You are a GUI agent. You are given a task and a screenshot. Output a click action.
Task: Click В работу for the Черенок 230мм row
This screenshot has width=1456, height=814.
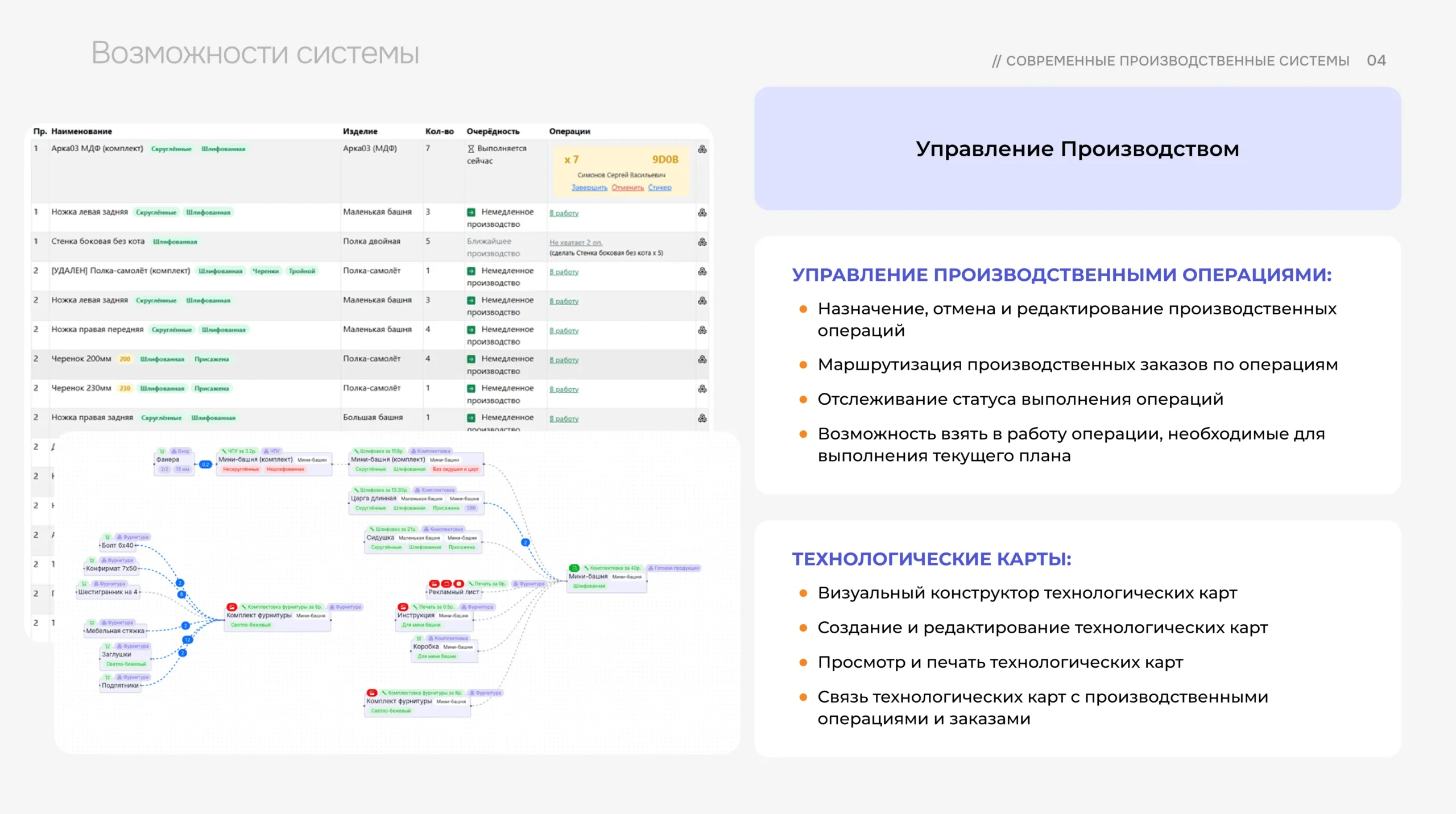564,389
